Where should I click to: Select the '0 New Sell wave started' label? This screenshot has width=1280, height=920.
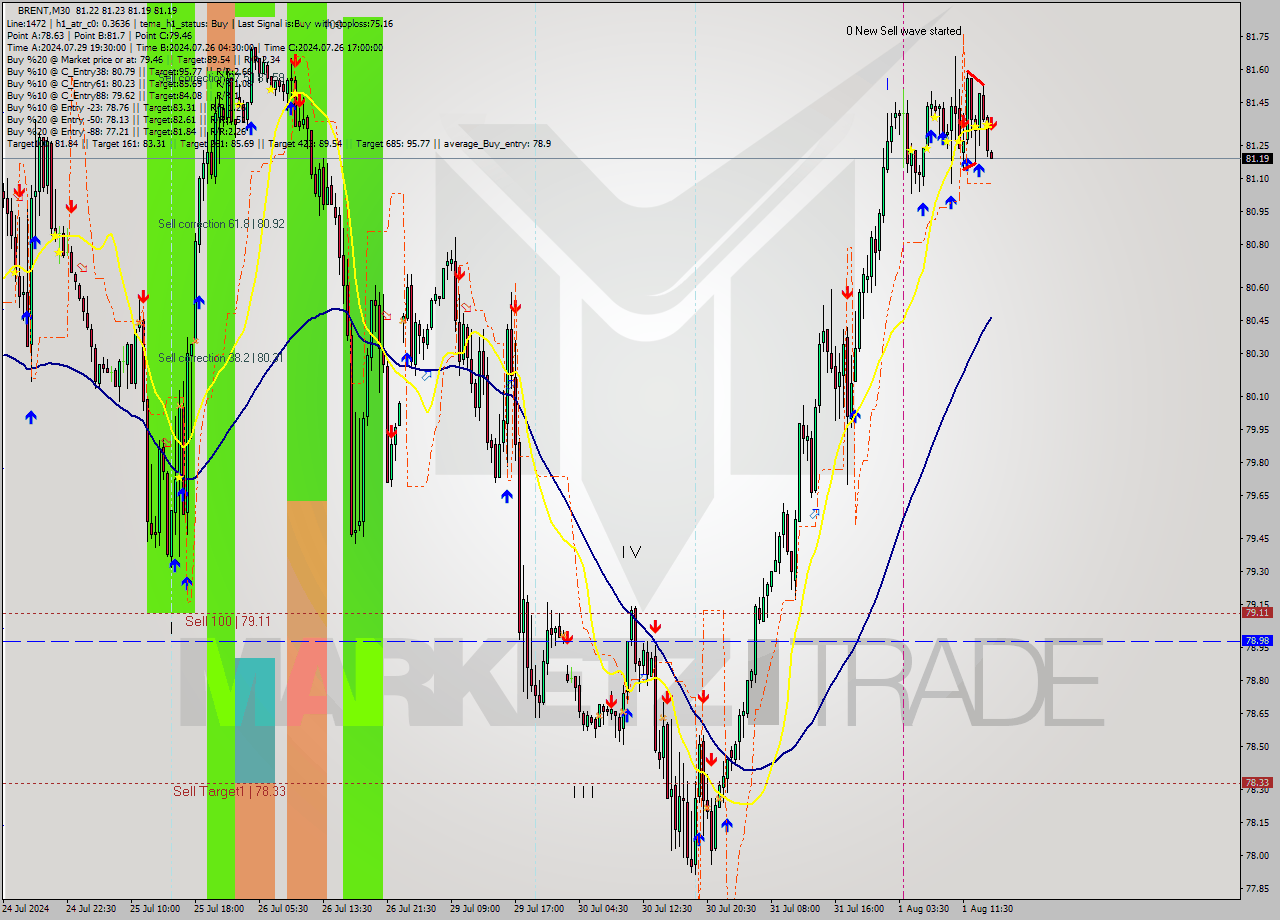tap(904, 31)
